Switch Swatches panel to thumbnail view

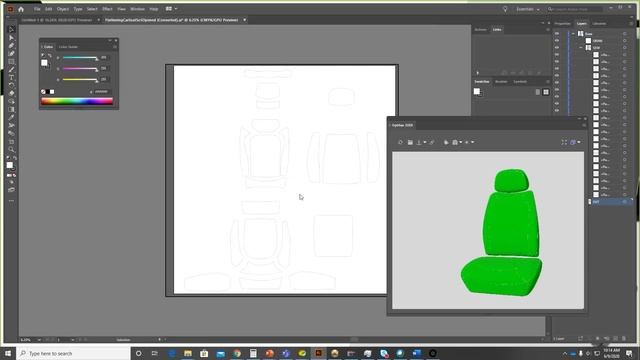[546, 92]
